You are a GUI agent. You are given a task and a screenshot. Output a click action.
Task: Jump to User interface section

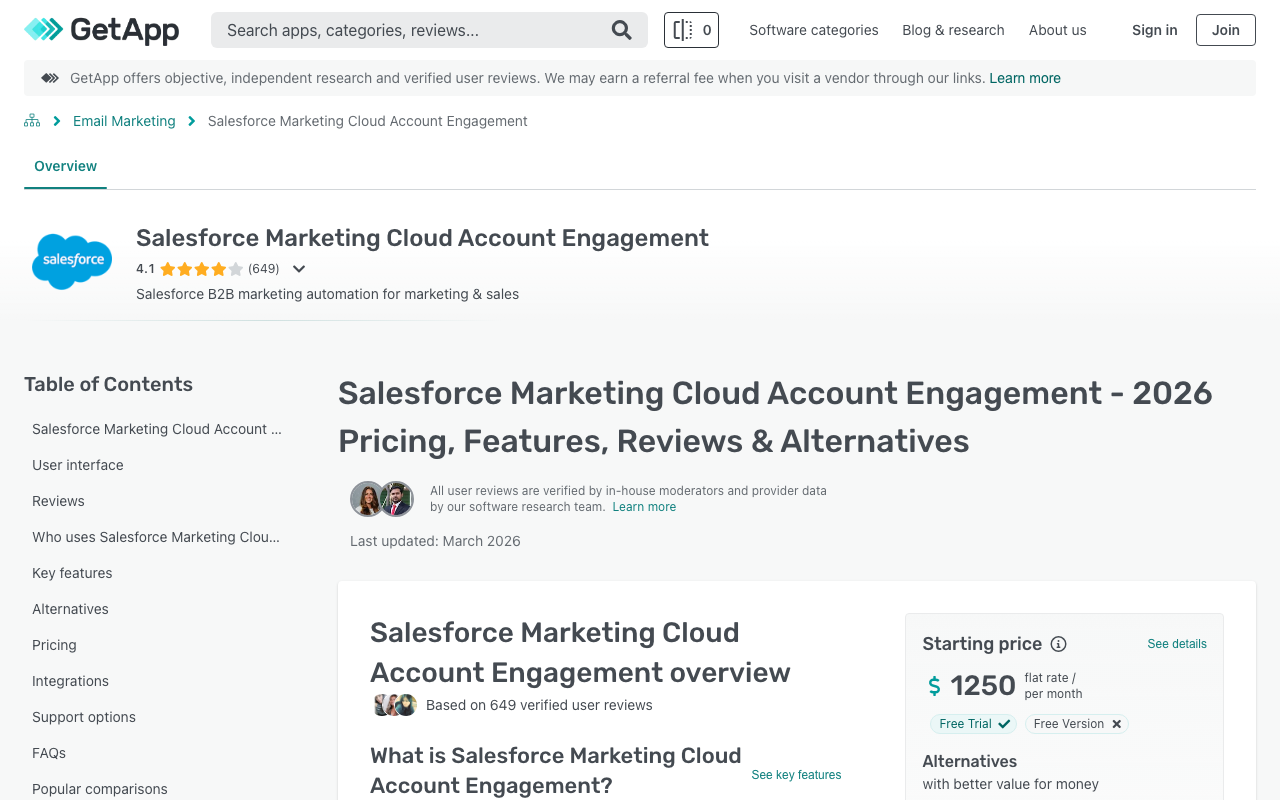[78, 465]
